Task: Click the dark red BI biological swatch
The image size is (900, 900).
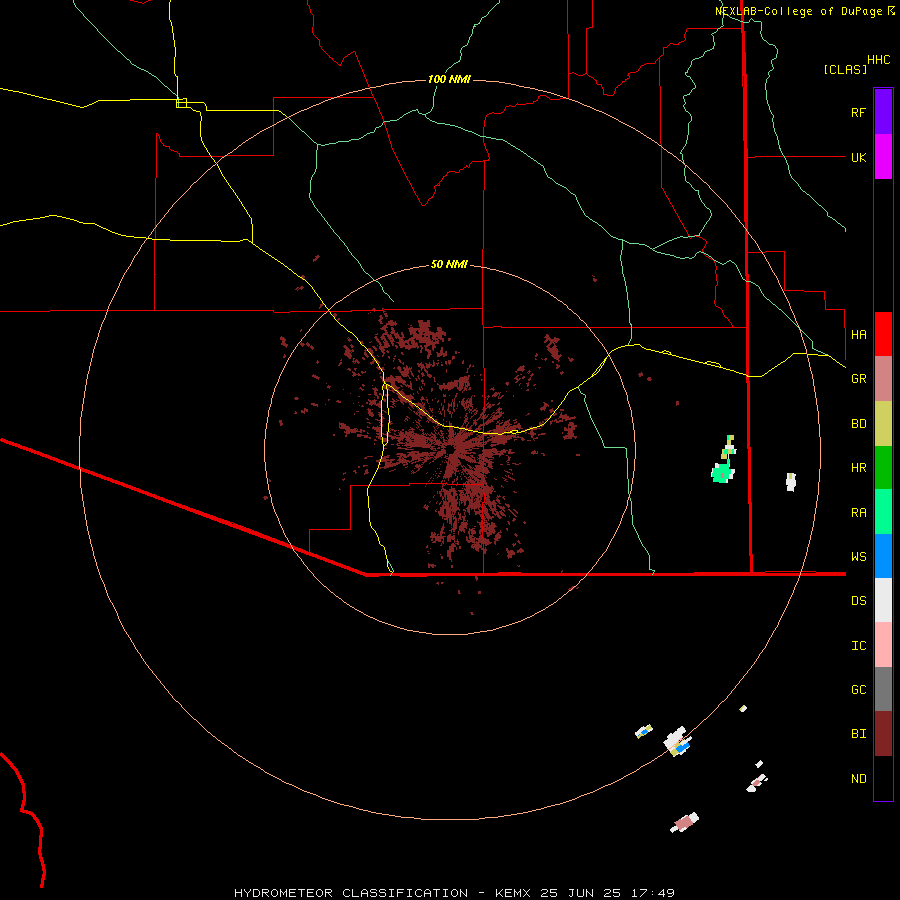Action: 883,734
